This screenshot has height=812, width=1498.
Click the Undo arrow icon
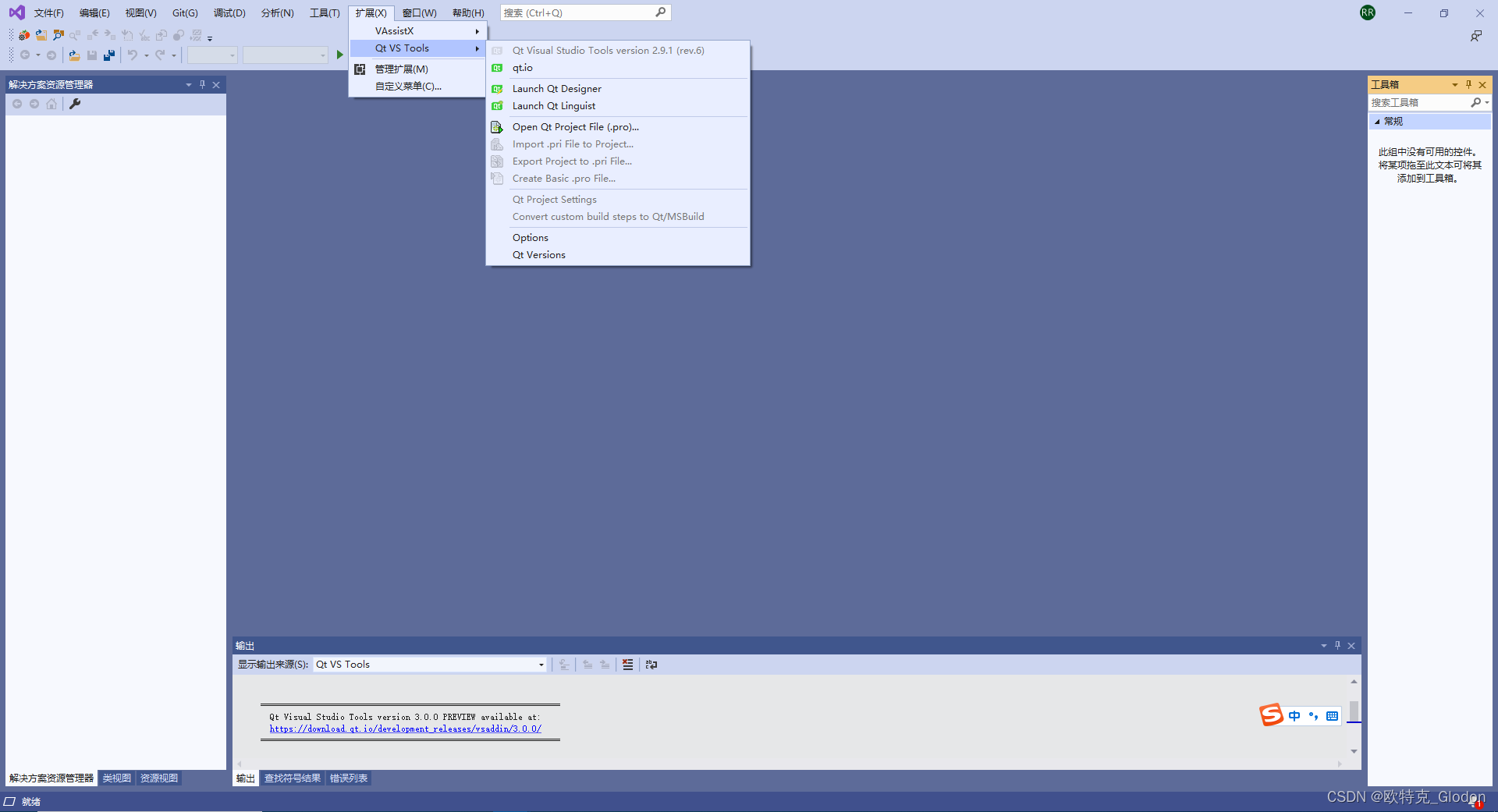click(x=133, y=55)
